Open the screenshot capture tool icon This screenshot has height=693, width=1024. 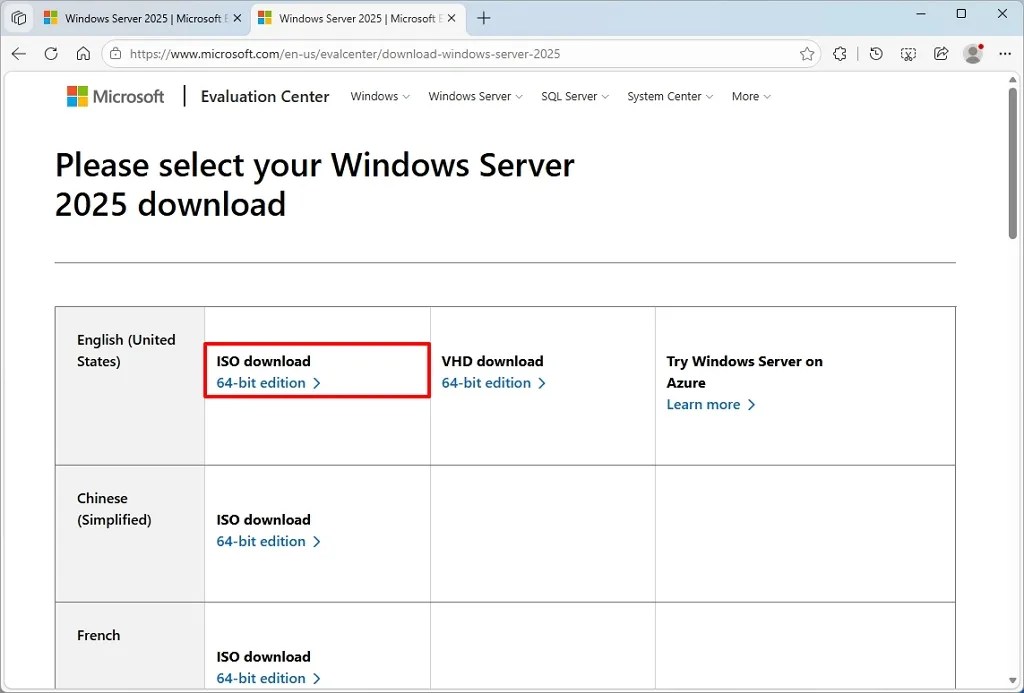point(908,54)
